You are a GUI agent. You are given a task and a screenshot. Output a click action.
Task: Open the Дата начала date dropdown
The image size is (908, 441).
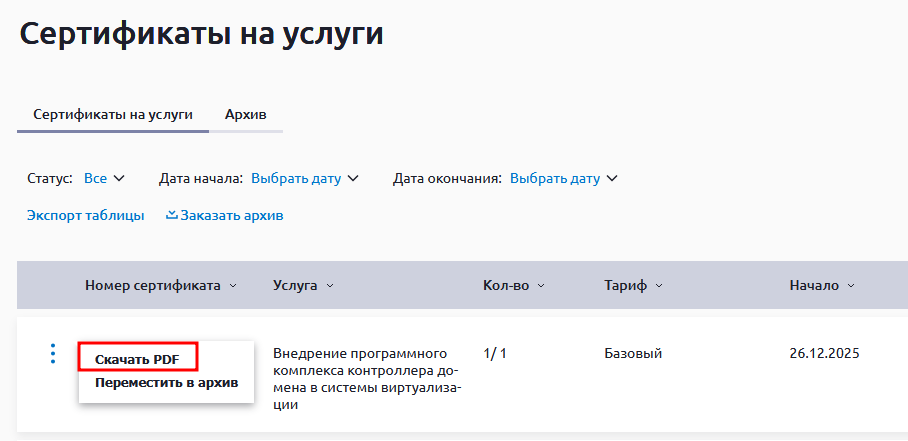[x=305, y=179]
